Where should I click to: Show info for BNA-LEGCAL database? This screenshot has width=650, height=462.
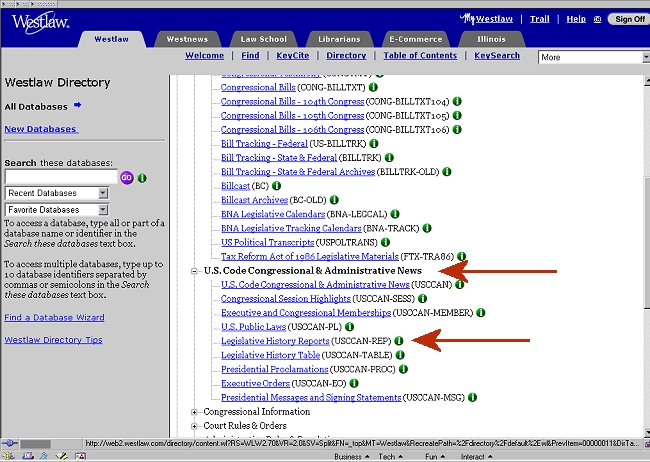[395, 214]
